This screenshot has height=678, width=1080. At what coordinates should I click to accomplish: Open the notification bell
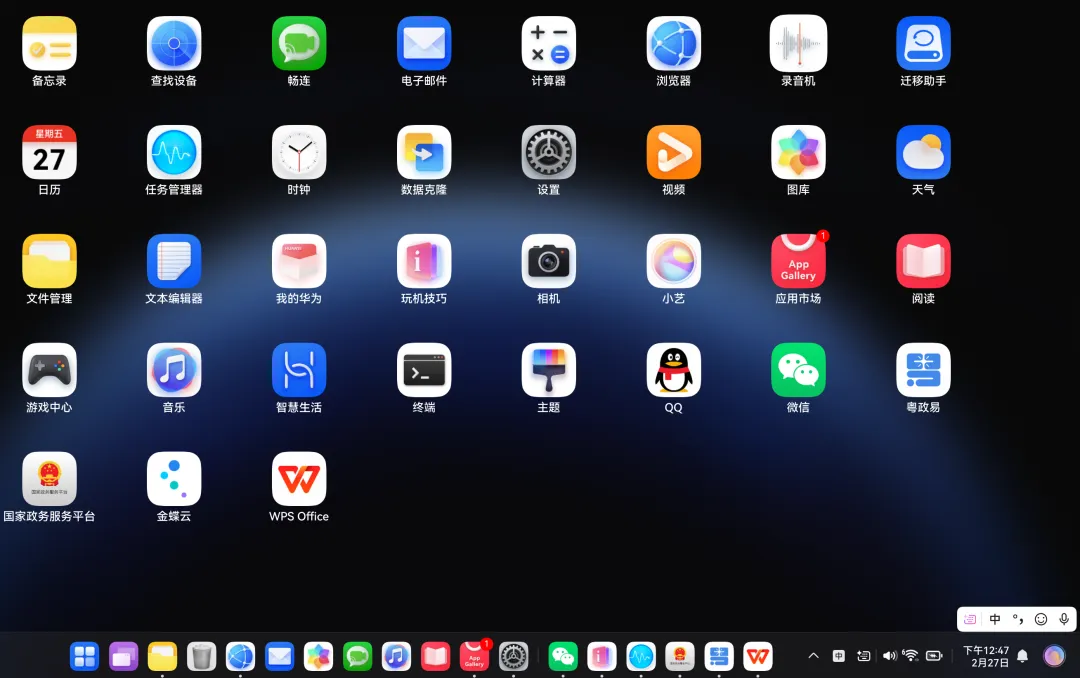click(x=1022, y=656)
